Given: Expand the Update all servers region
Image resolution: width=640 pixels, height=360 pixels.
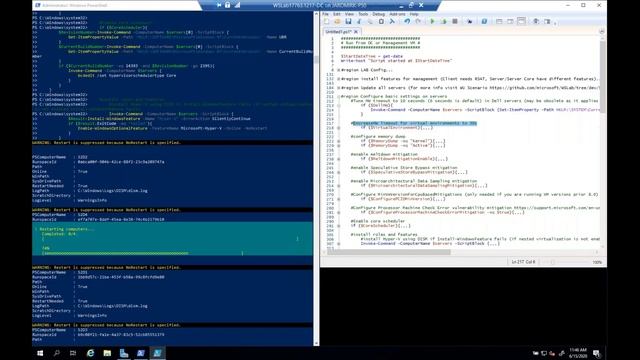Looking at the screenshot, I should [x=338, y=88].
